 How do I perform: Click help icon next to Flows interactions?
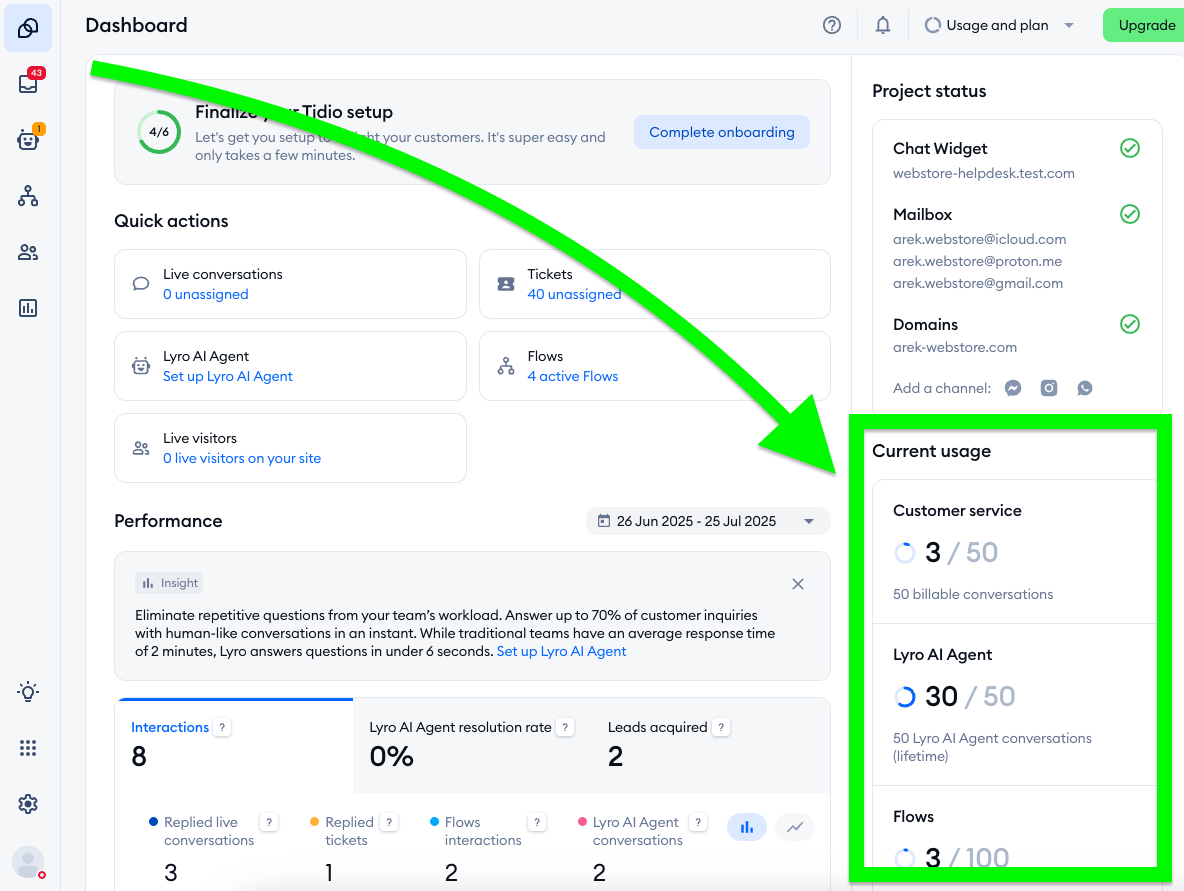tap(537, 822)
